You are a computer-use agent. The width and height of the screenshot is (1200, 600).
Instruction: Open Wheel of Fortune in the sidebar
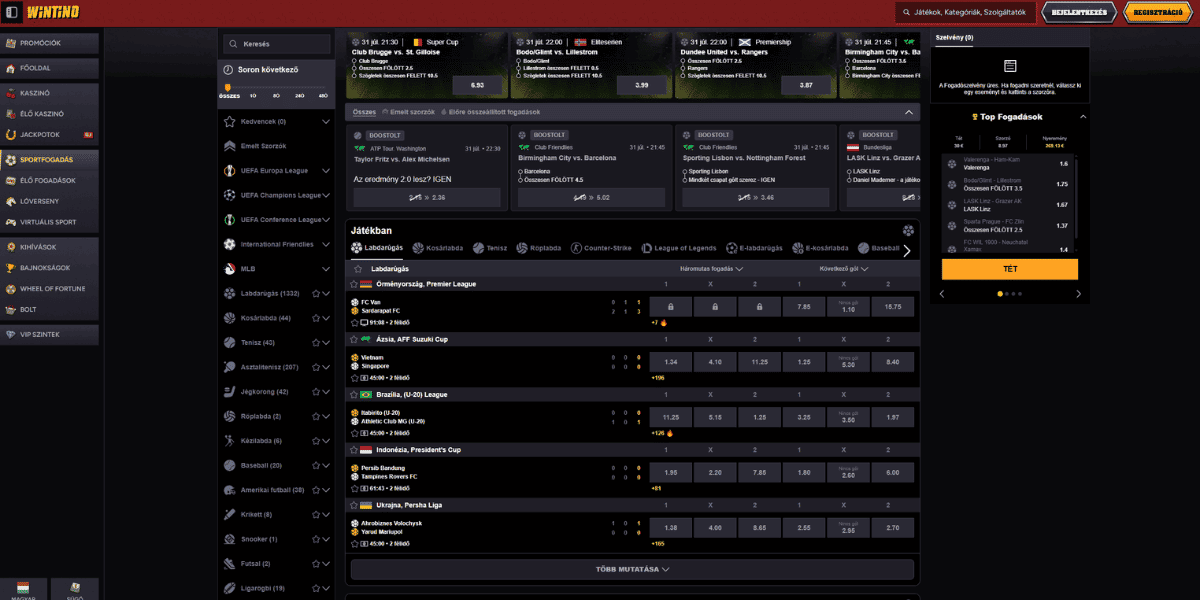point(49,289)
